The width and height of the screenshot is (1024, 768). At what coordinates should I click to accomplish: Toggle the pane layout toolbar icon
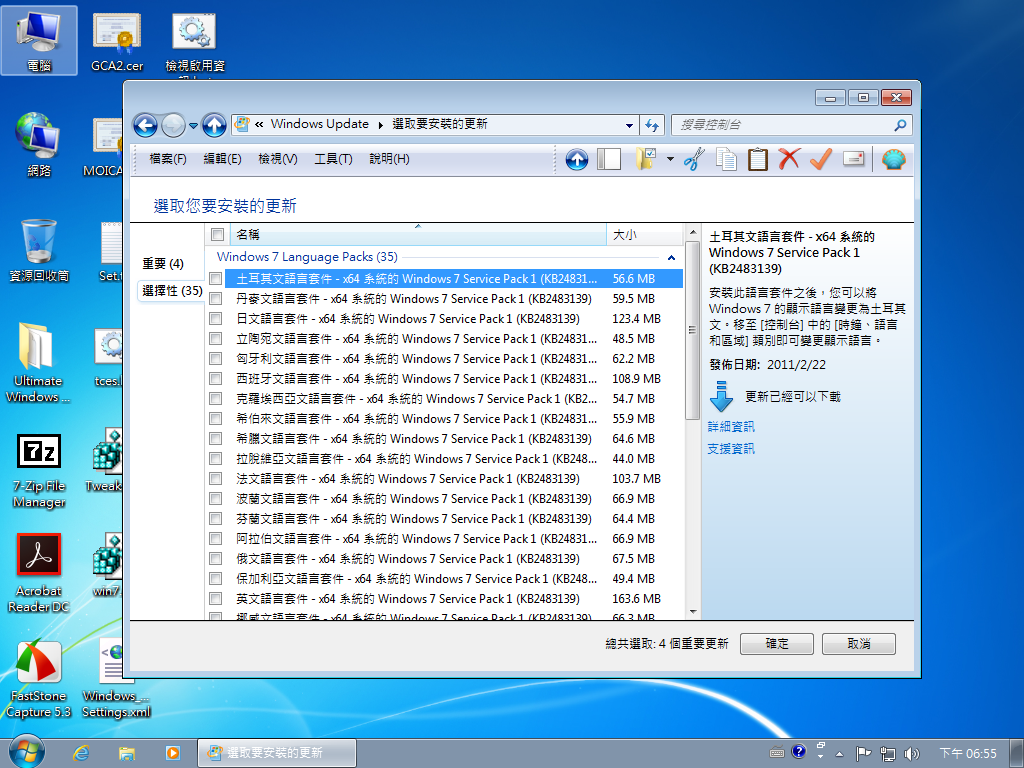pyautogui.click(x=609, y=159)
